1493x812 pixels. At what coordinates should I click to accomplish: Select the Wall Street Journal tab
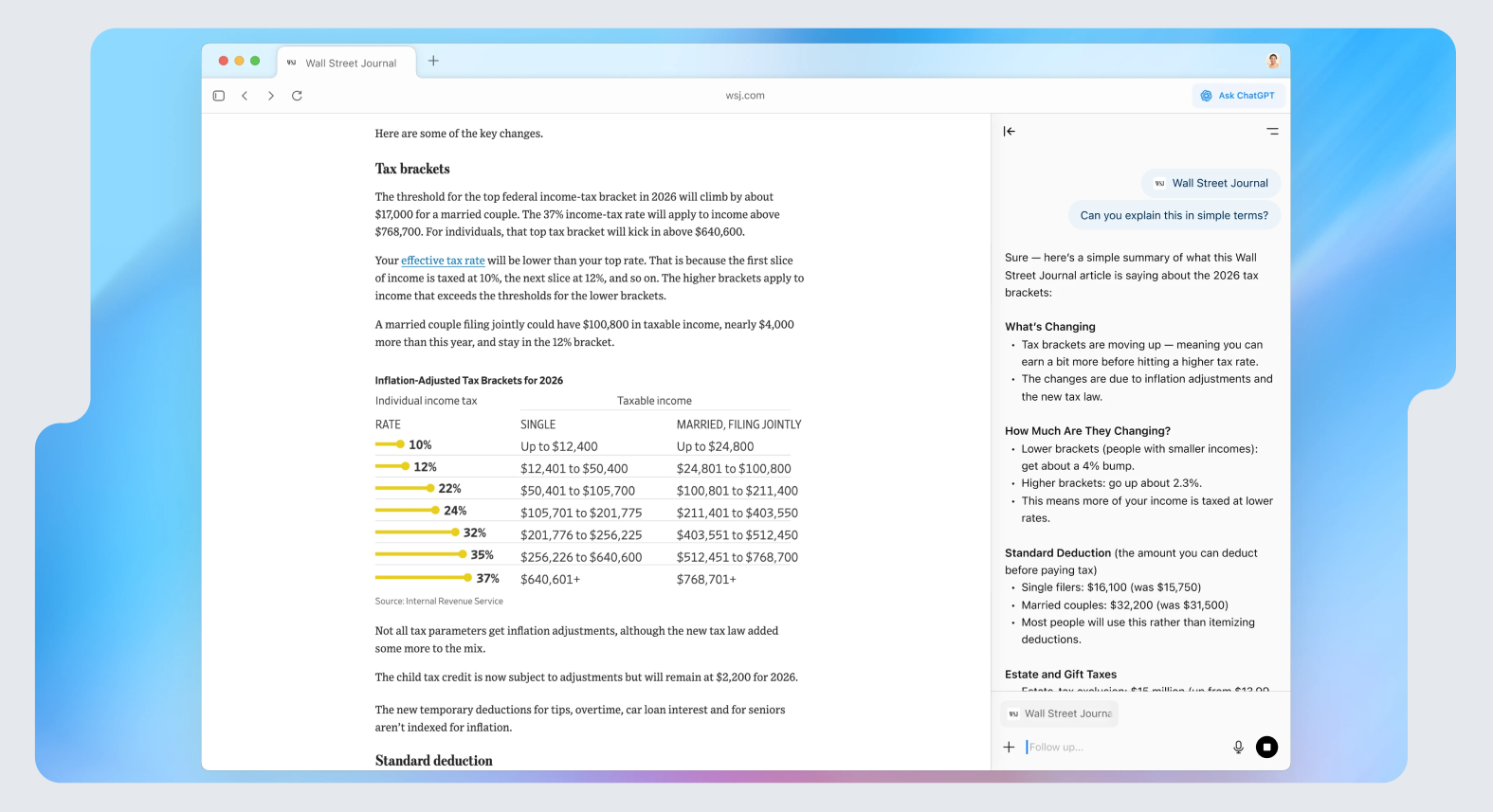347,63
